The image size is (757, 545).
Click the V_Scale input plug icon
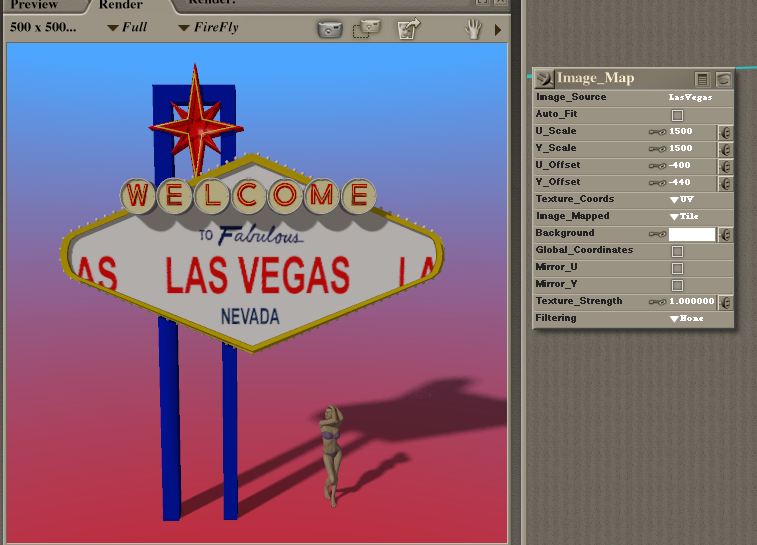(725, 149)
